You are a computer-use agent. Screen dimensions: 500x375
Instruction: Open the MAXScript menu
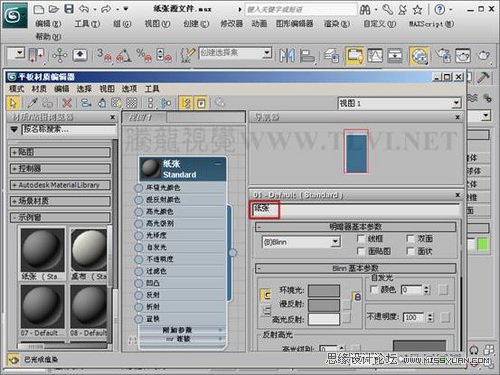[x=431, y=24]
